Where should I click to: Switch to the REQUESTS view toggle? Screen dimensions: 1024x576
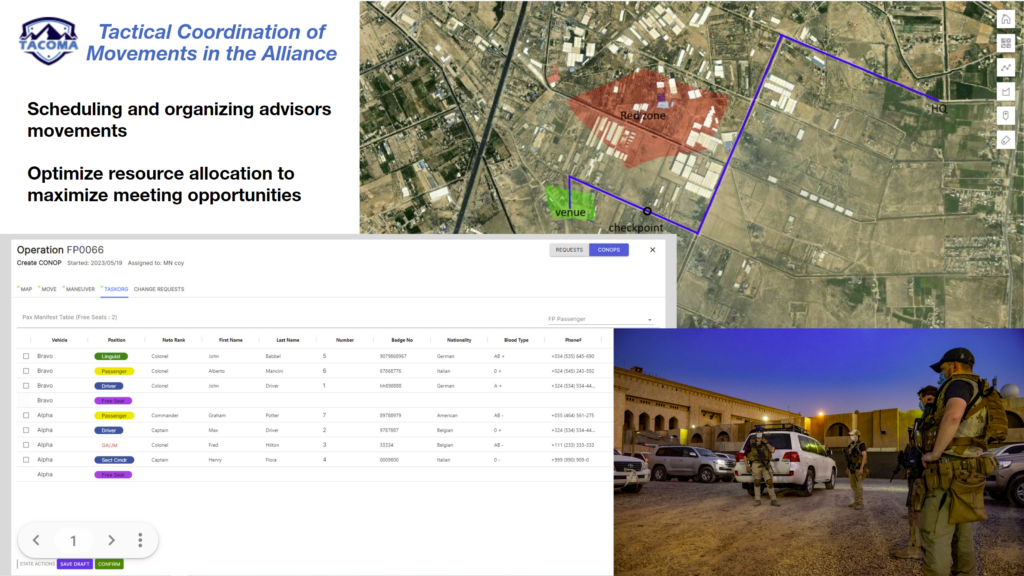click(x=569, y=250)
